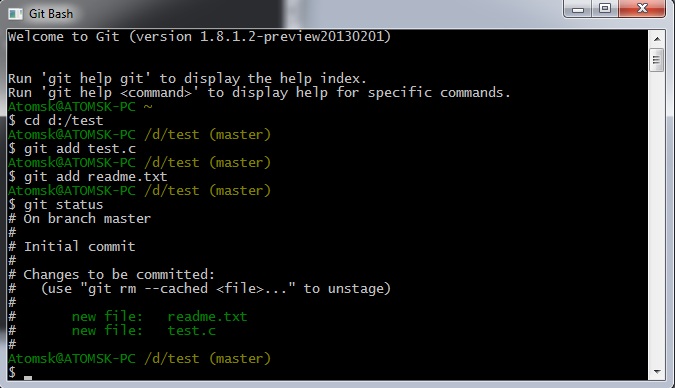
Task: Click the final command prompt cursor
Action: click(x=28, y=378)
